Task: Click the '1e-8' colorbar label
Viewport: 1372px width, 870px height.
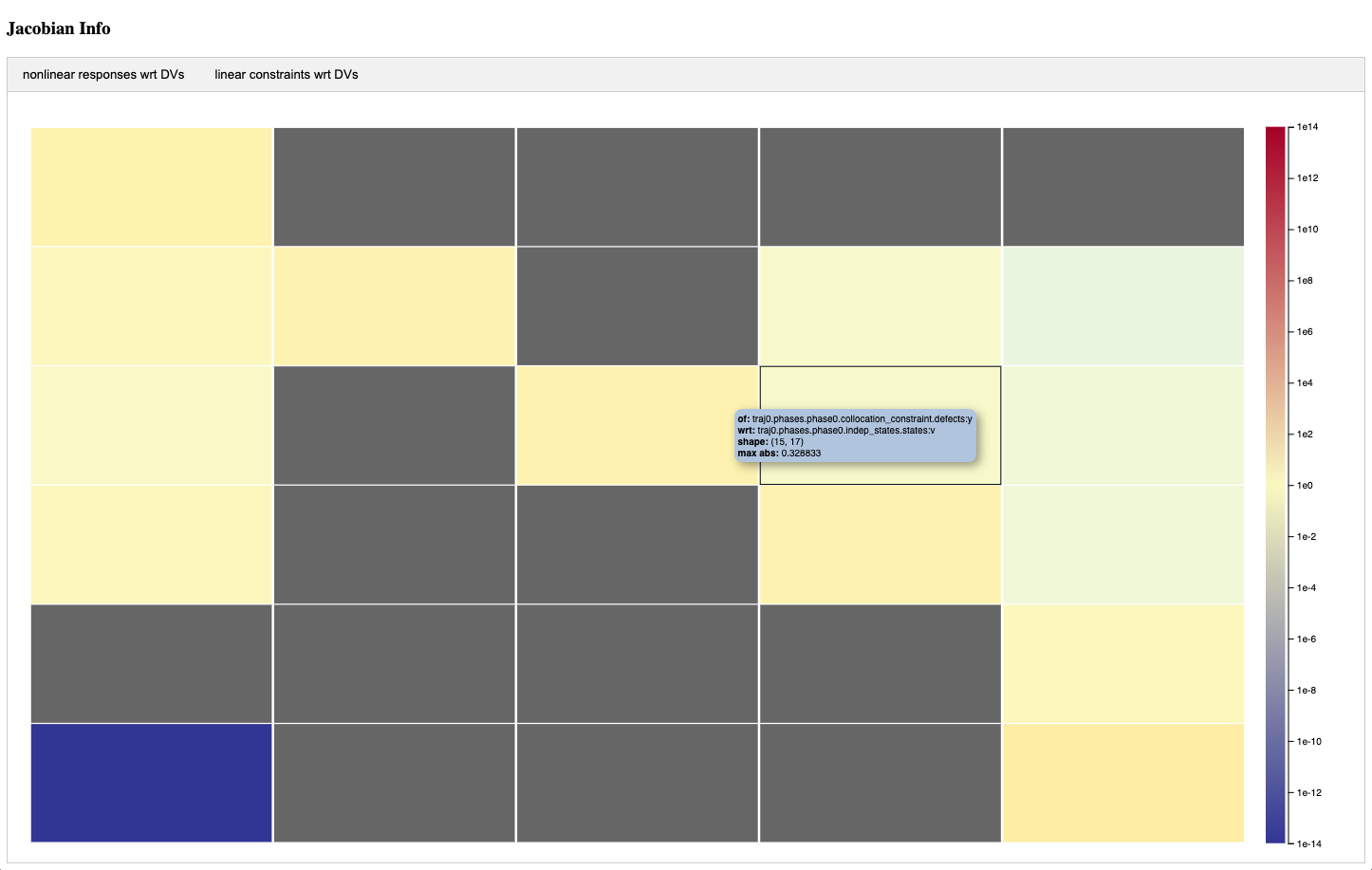Action: point(1307,691)
